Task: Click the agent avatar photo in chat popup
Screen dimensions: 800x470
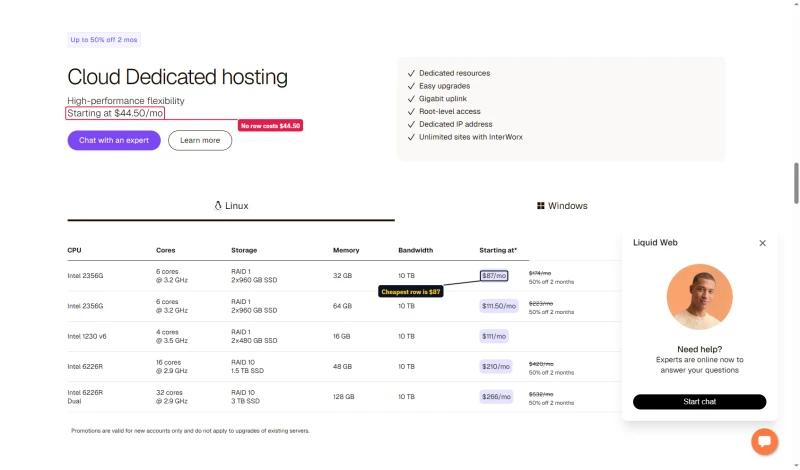Action: (x=699, y=296)
